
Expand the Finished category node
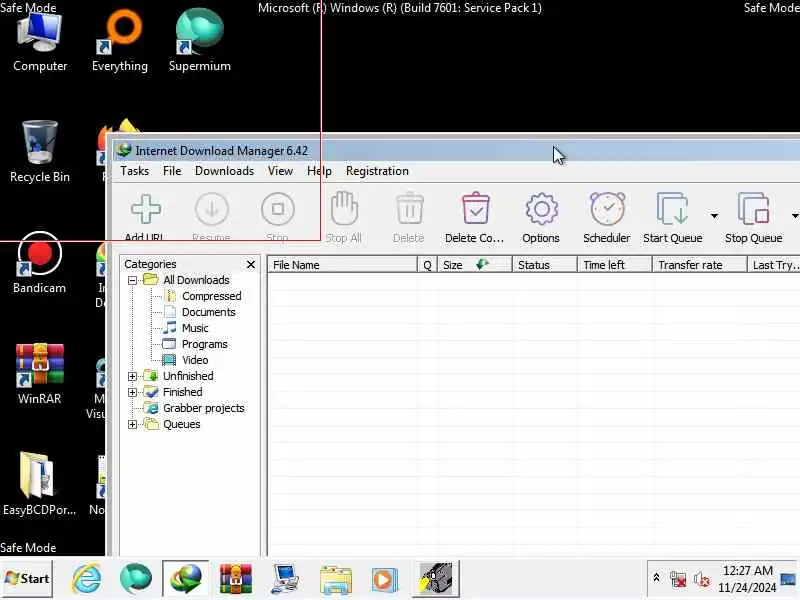(132, 392)
